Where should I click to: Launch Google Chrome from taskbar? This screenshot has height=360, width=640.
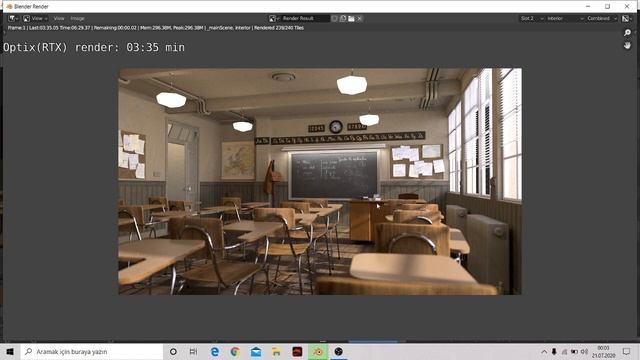[235, 351]
